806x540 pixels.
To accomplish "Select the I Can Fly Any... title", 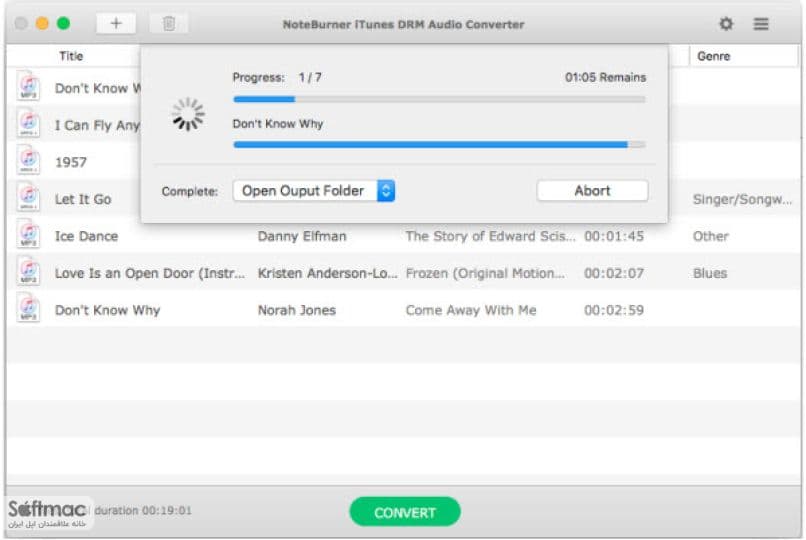I will click(97, 125).
